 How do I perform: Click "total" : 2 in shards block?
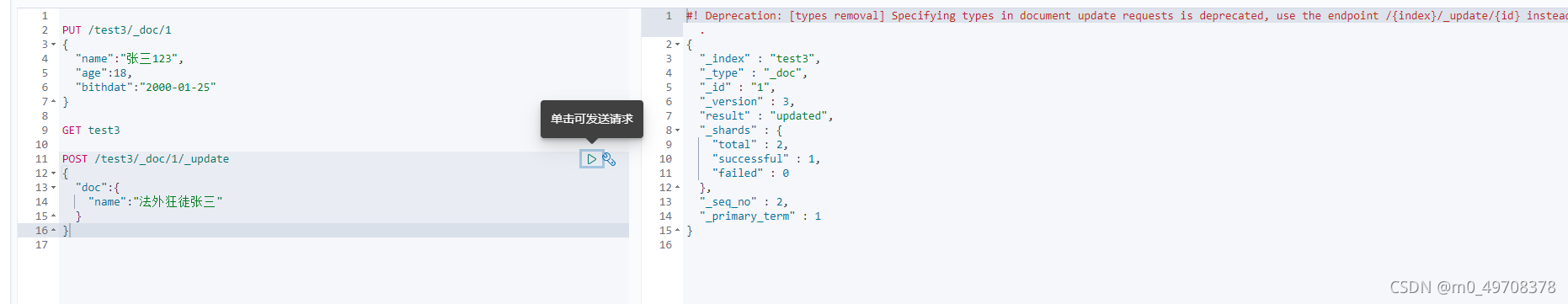pyautogui.click(x=749, y=145)
